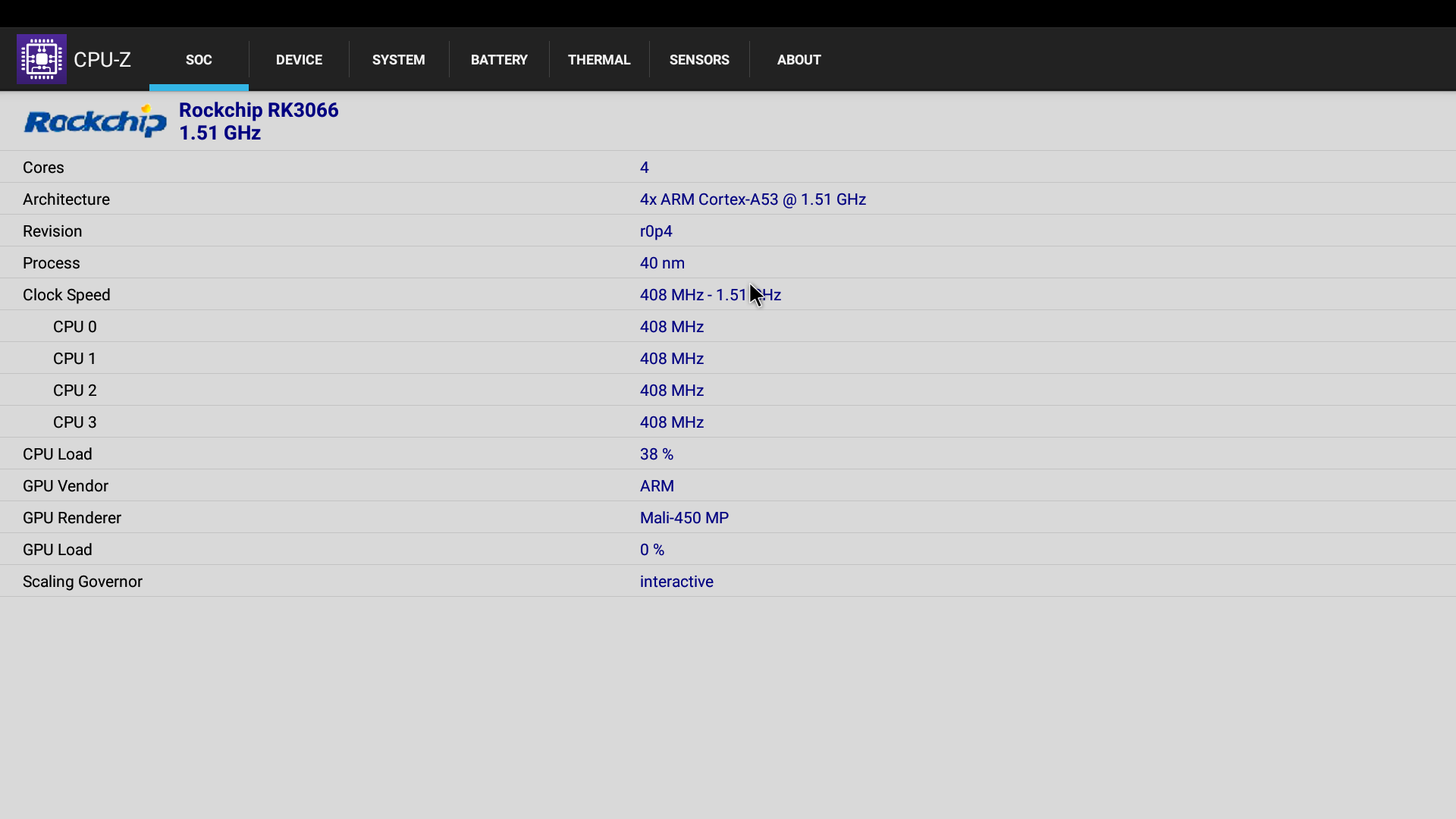Select the SOC tab
This screenshot has width=1456, height=819.
199,60
